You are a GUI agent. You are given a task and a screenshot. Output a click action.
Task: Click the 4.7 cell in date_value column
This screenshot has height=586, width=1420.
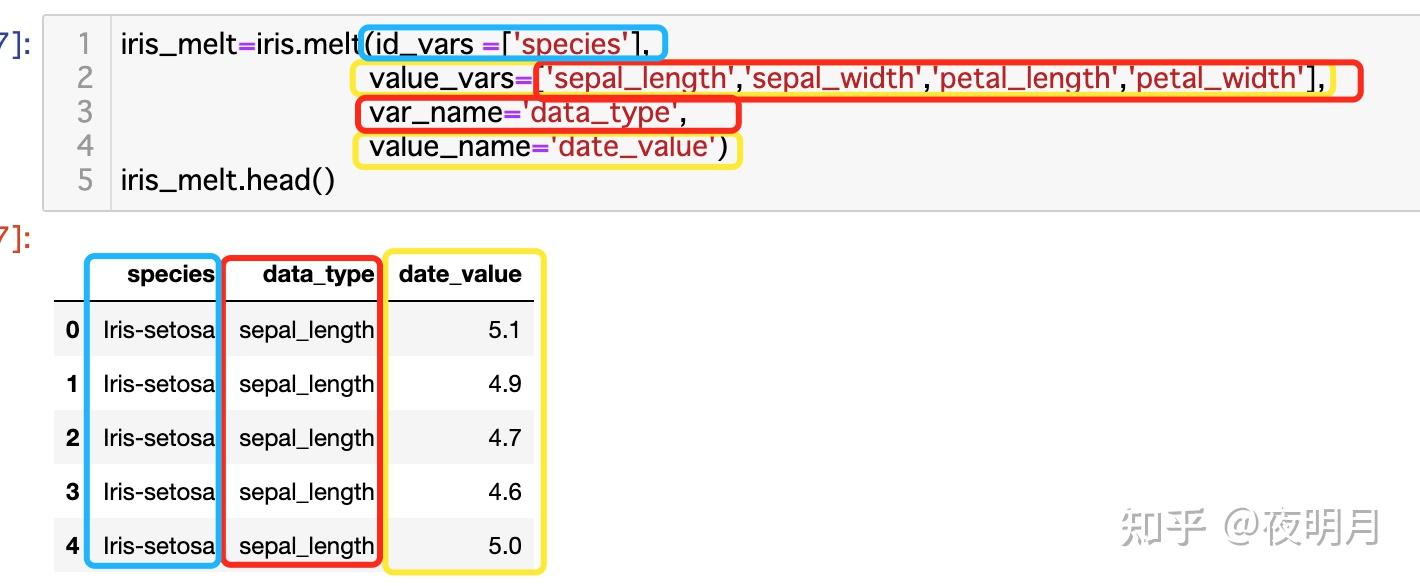504,438
